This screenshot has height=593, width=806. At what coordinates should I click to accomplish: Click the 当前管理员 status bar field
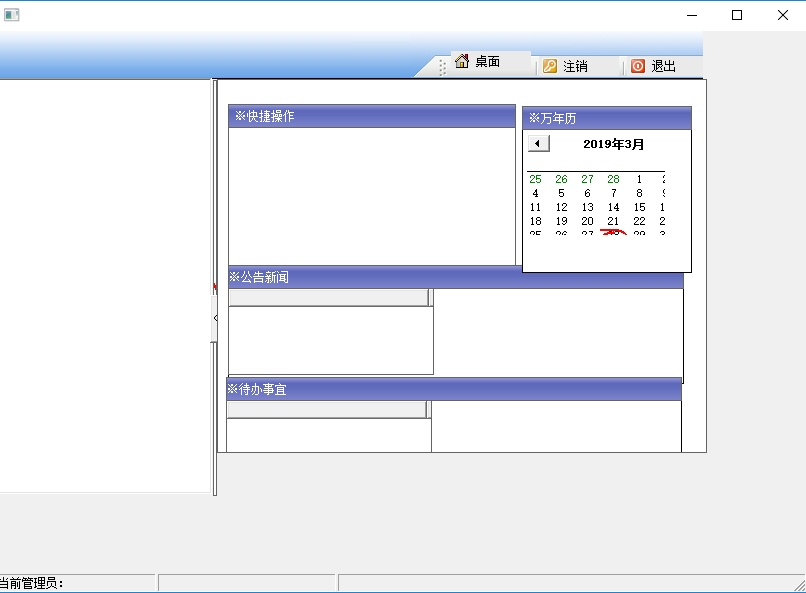point(76,583)
